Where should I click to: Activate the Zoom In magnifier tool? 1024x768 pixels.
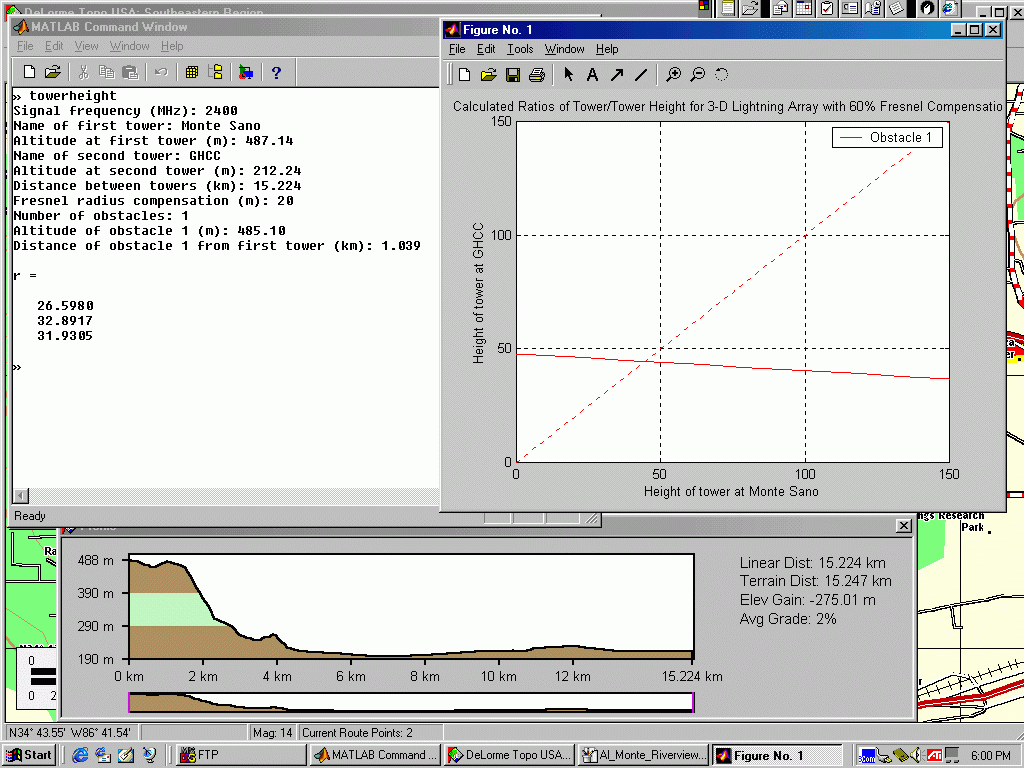tap(673, 75)
